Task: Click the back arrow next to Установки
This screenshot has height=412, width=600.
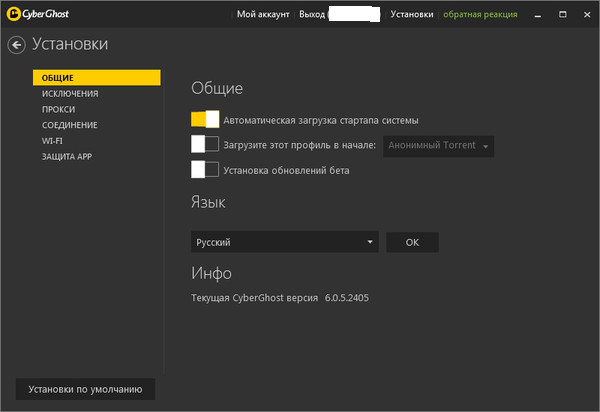Action: pos(16,44)
